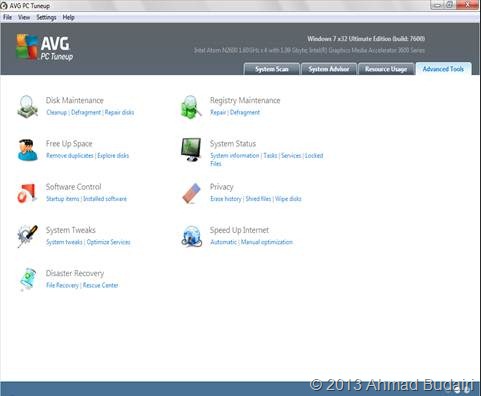Click the Software Control icon

point(27,193)
